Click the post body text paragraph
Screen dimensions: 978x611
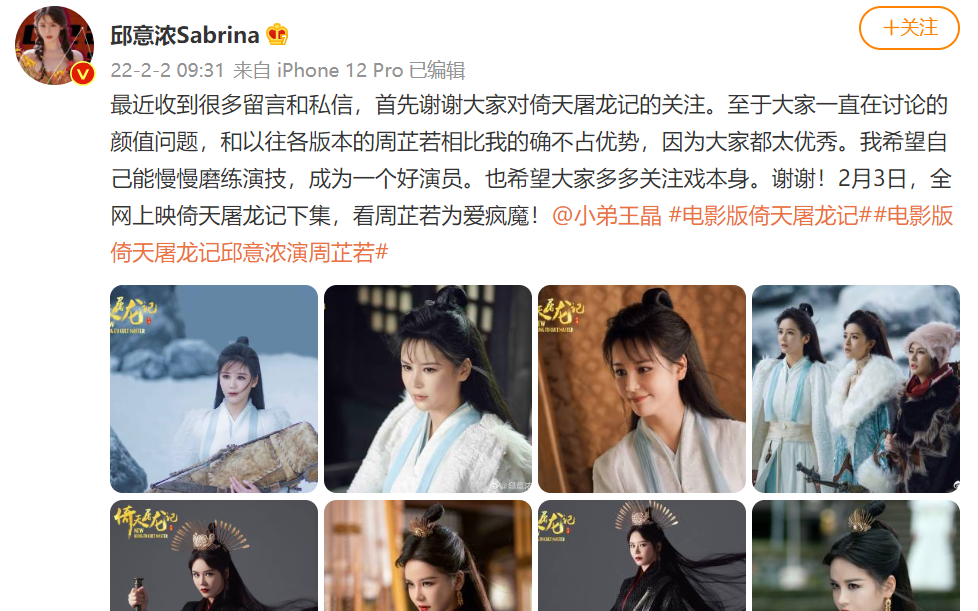coord(531,179)
